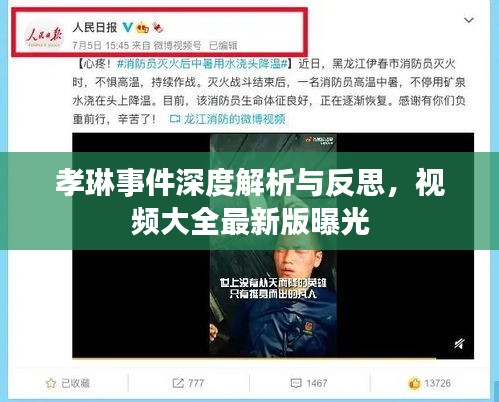Click the 已编辑 edited label
Image resolution: width=499 pixels, height=402 pixels.
tap(223, 45)
